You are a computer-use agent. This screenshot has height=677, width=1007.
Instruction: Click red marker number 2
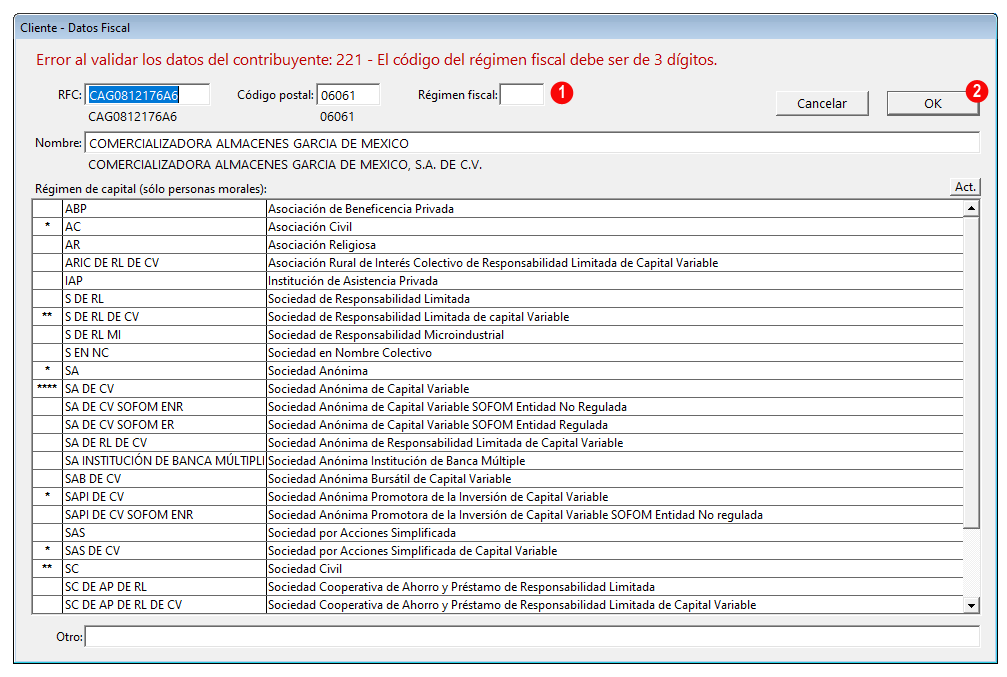coord(976,89)
